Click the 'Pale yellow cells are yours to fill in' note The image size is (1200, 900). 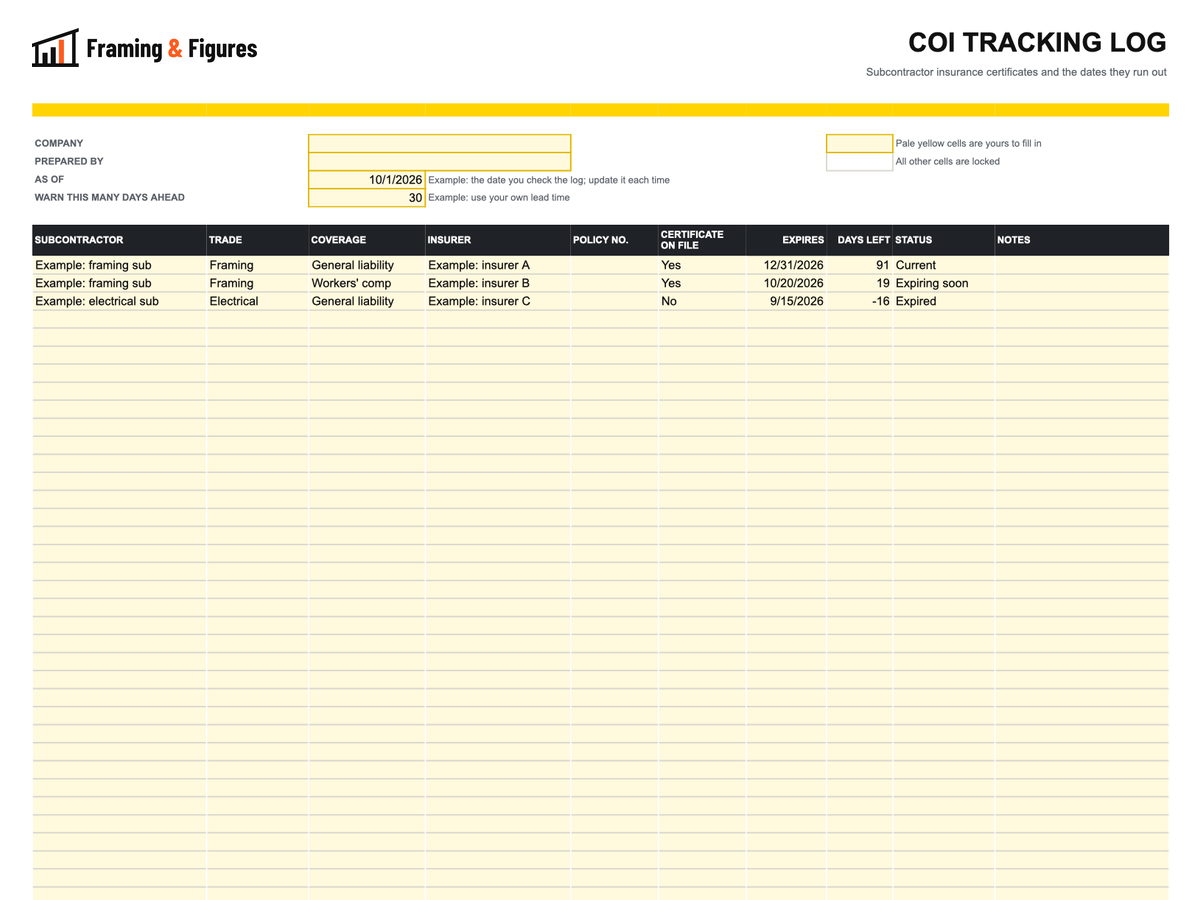click(968, 144)
